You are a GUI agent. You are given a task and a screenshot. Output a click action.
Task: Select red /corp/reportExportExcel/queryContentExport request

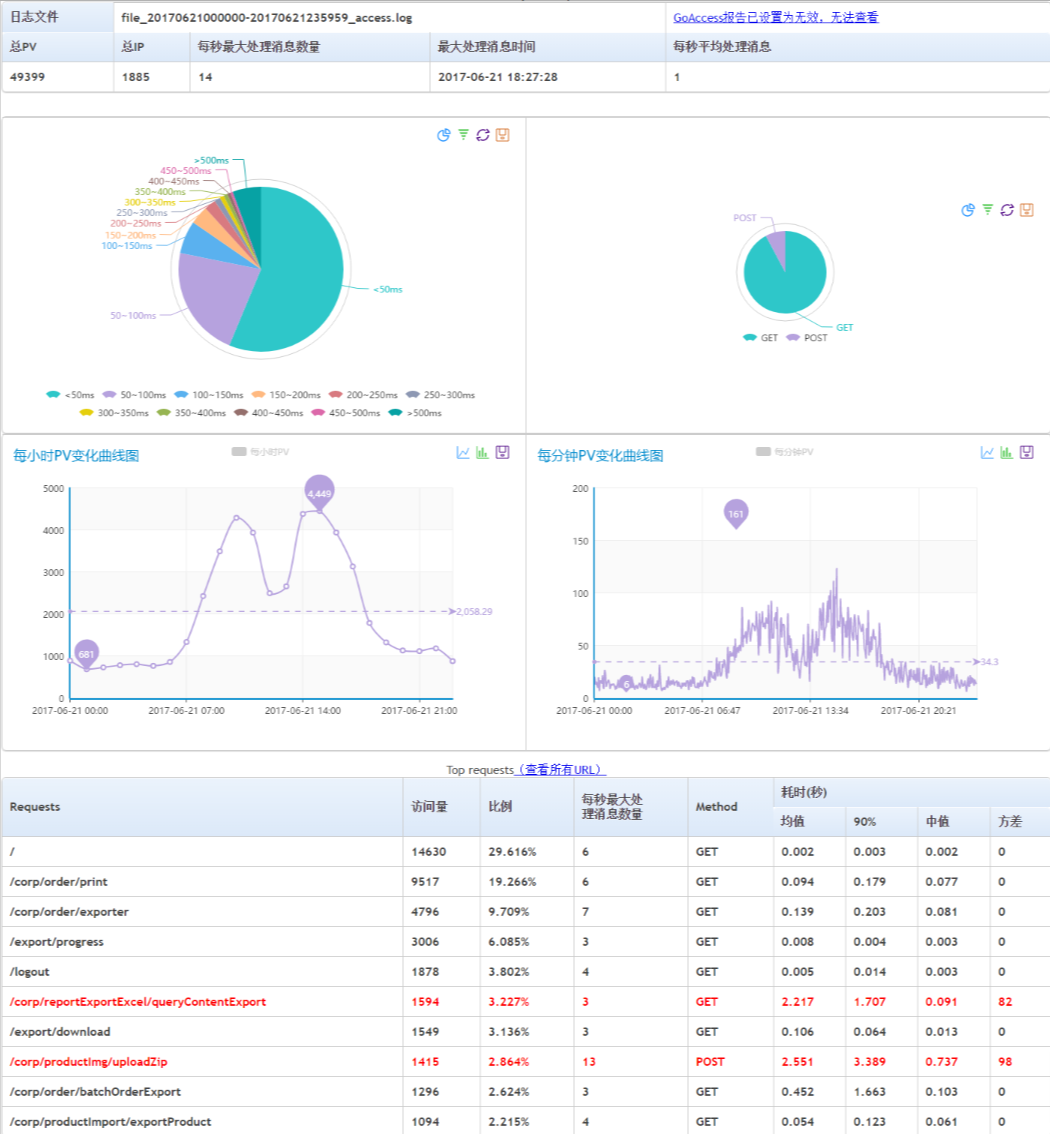coord(526,1002)
